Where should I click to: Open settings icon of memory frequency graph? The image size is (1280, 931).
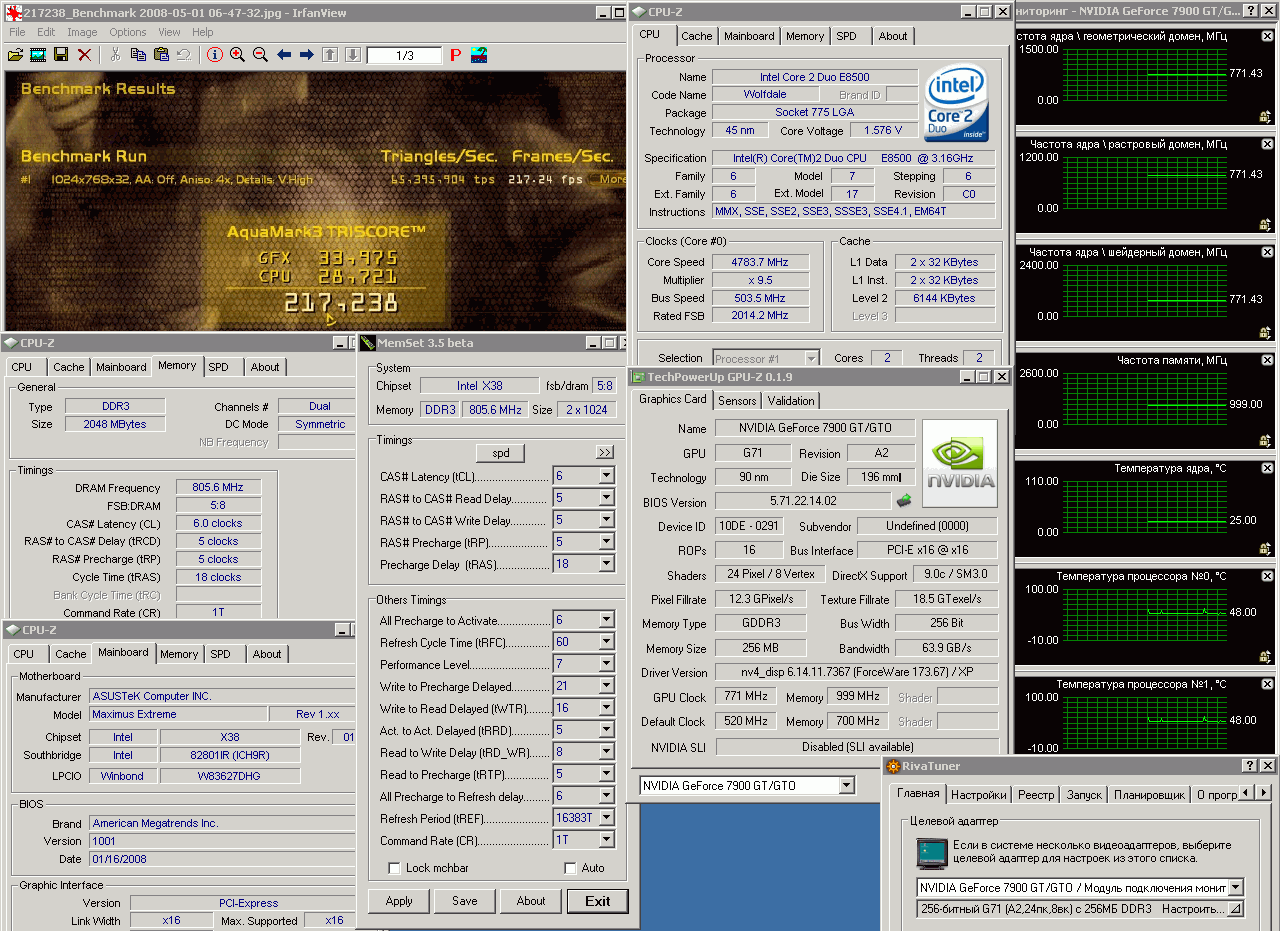point(1265,440)
